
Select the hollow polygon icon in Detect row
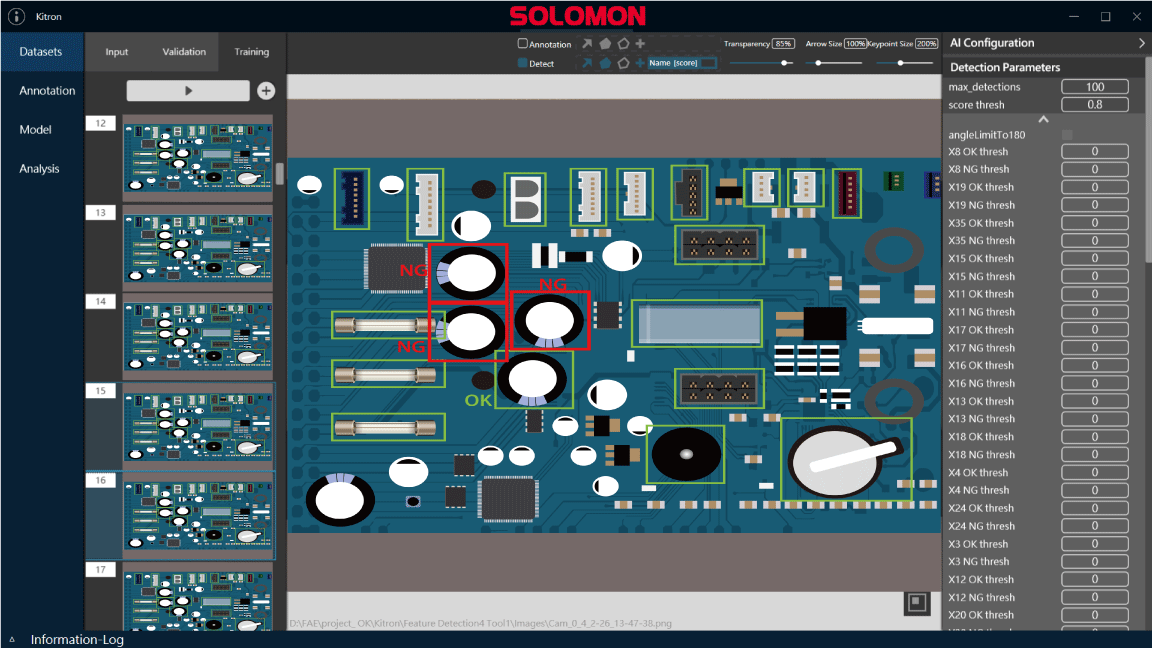click(x=624, y=62)
